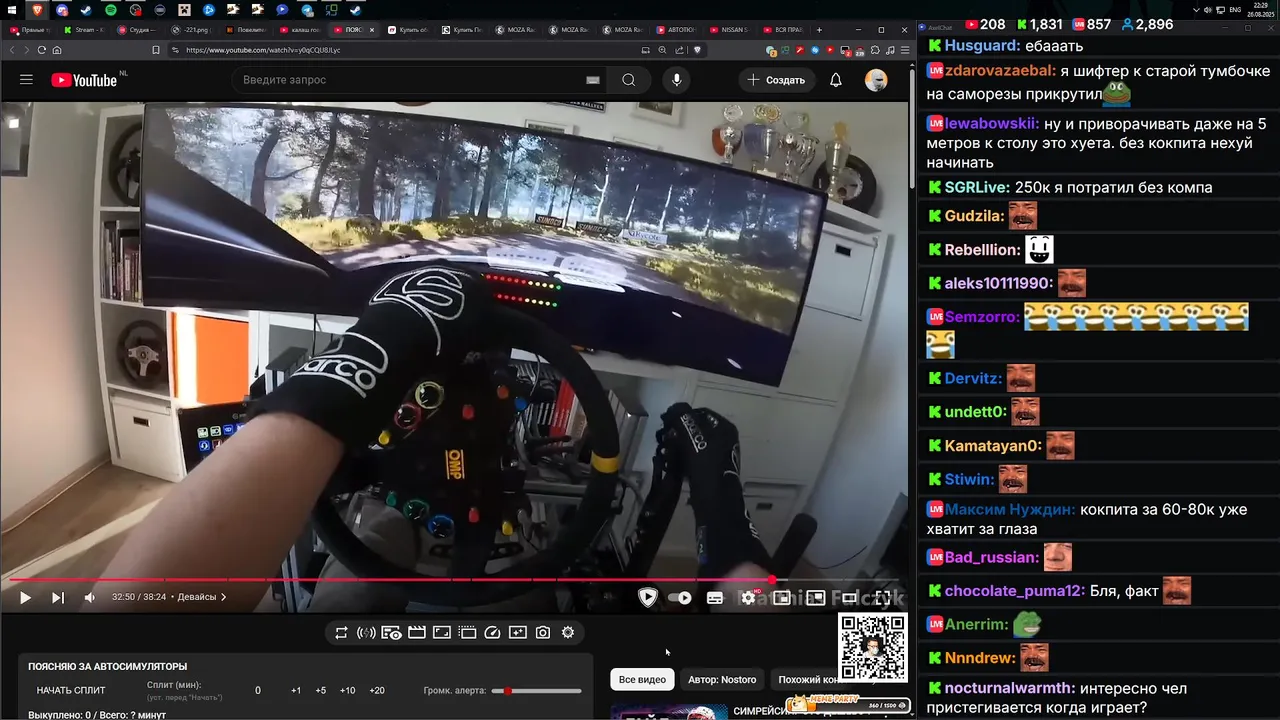
Task: Switch to the NISSAN browser tab
Action: 728,30
